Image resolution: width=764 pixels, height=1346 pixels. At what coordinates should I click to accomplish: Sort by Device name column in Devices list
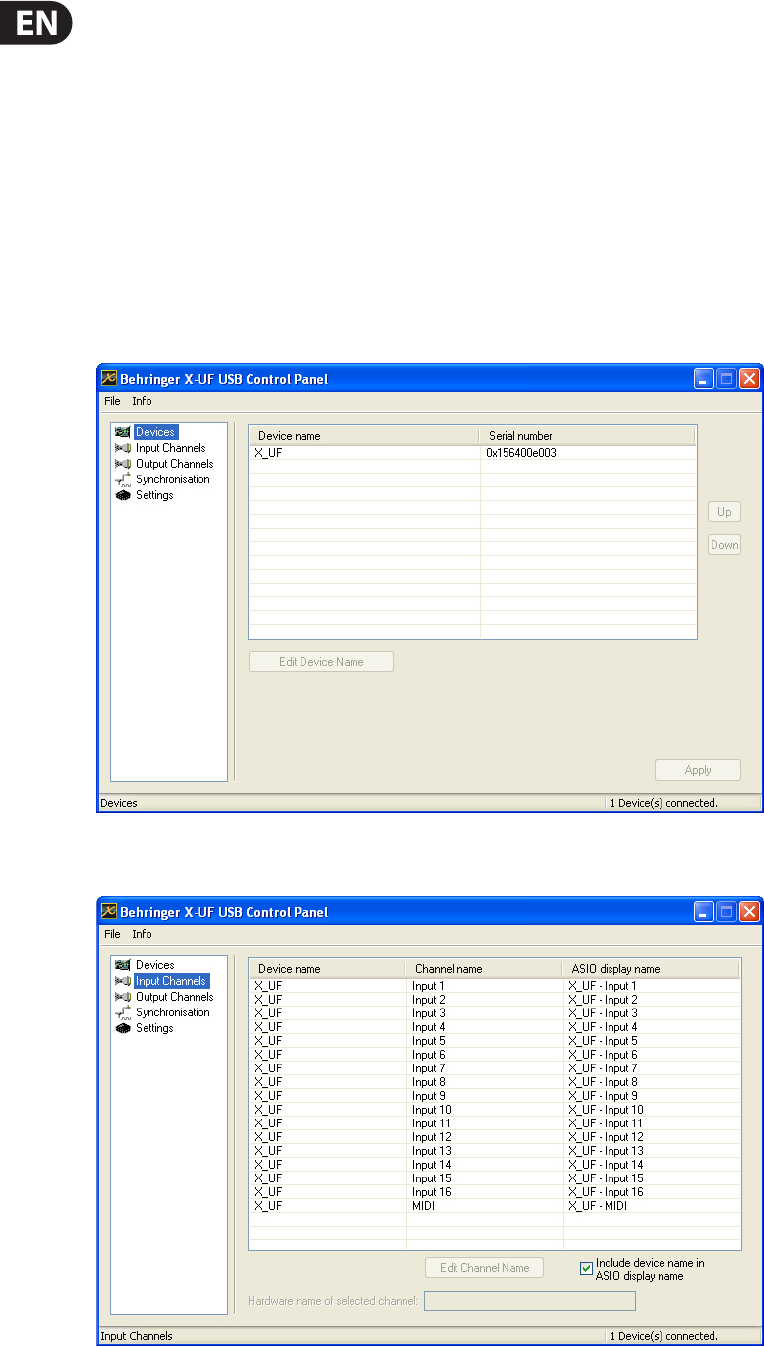[x=364, y=436]
